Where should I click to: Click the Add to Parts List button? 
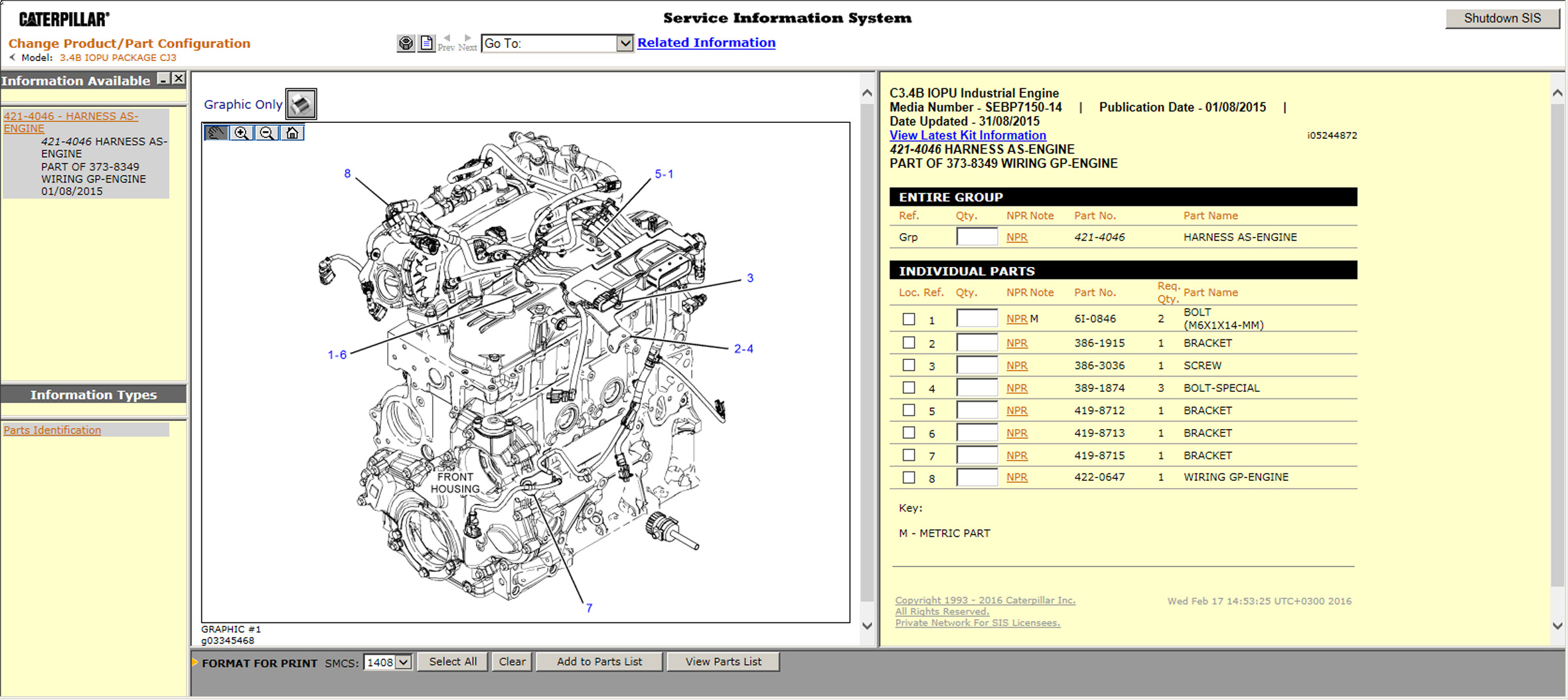pyautogui.click(x=599, y=661)
